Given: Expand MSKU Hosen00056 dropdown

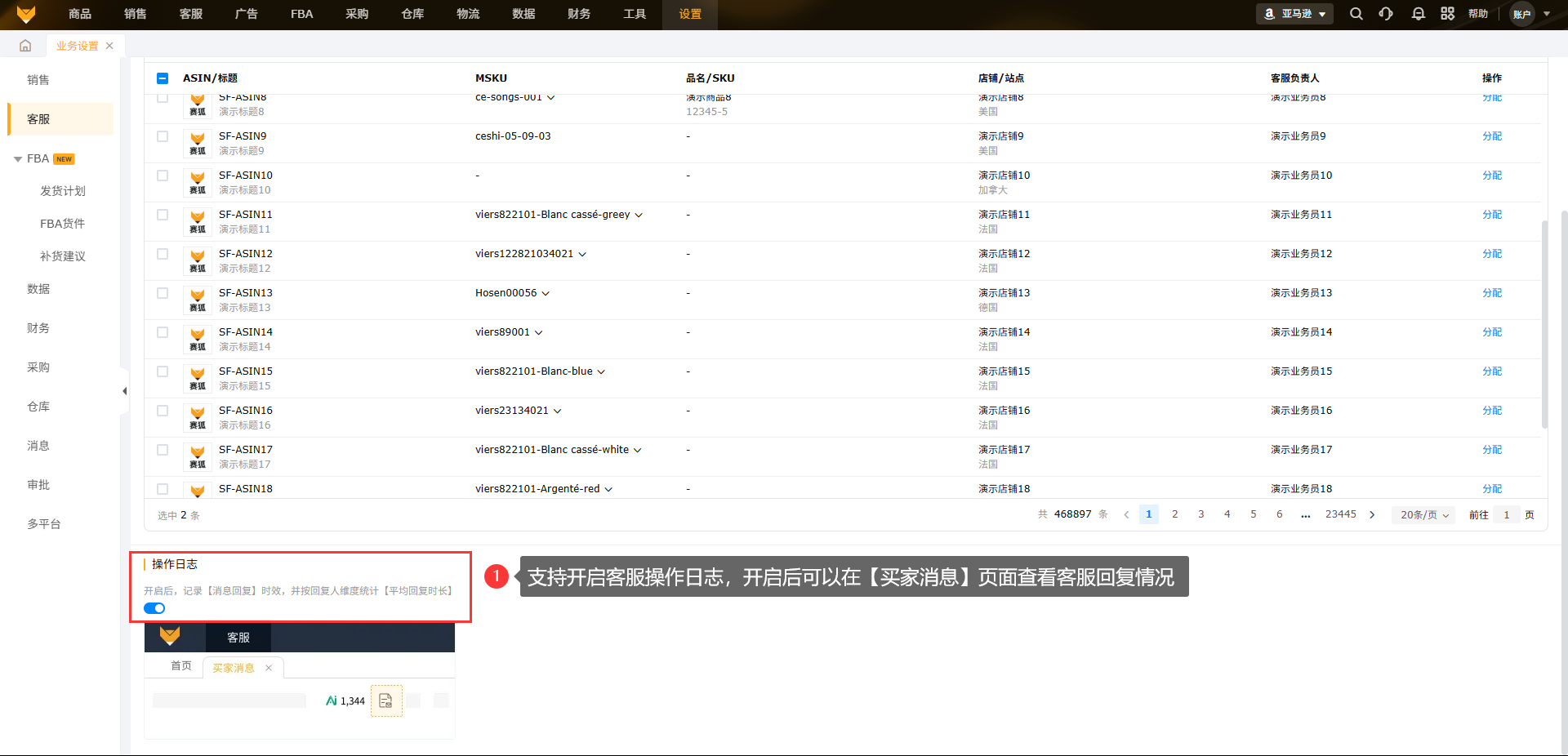Looking at the screenshot, I should 546,294.
